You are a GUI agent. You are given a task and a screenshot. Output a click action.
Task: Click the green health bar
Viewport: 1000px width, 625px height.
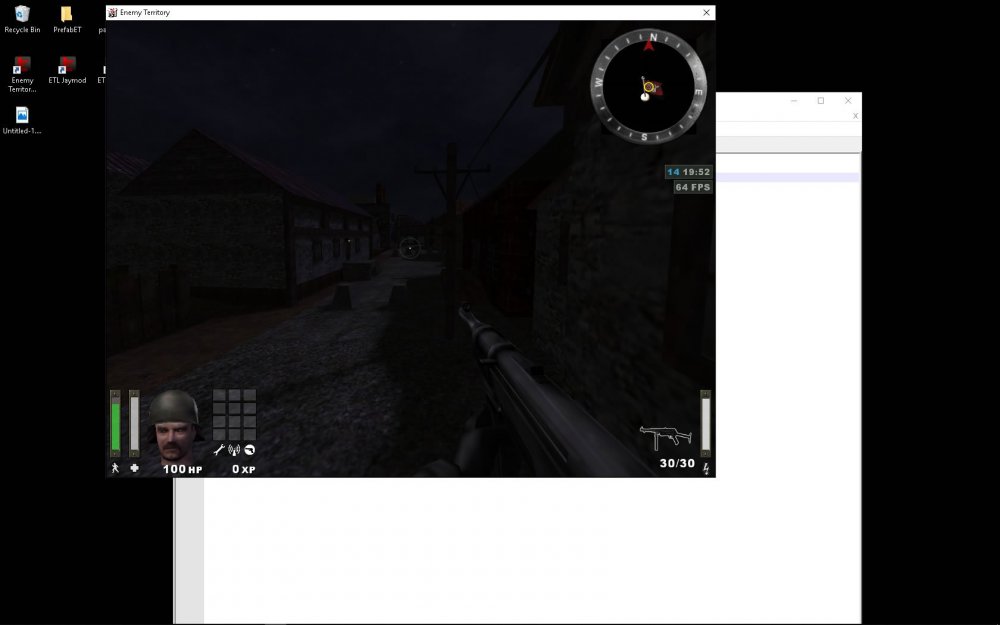[x=115, y=423]
